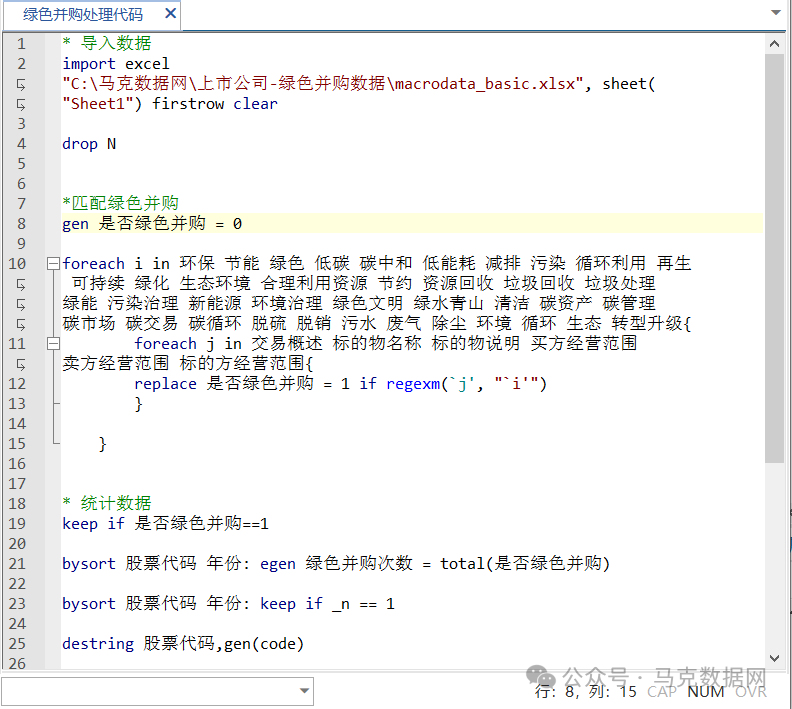Click the 'import excel' line

[116, 64]
